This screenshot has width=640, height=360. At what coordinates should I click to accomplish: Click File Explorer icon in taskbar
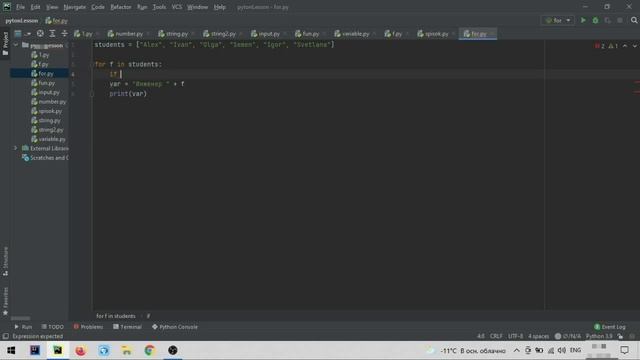pyautogui.click(x=127, y=350)
